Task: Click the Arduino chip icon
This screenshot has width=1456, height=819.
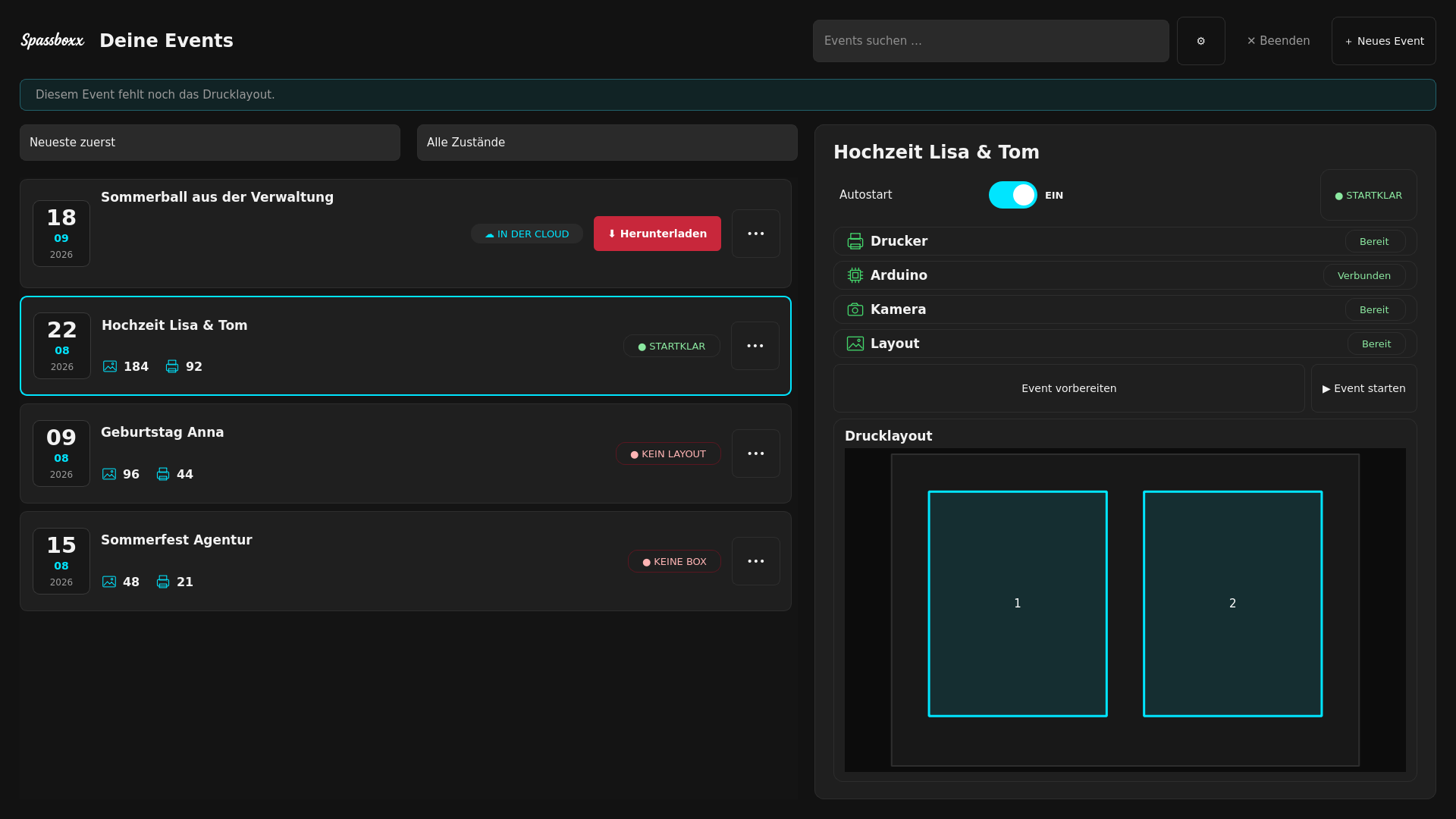Action: tap(855, 275)
